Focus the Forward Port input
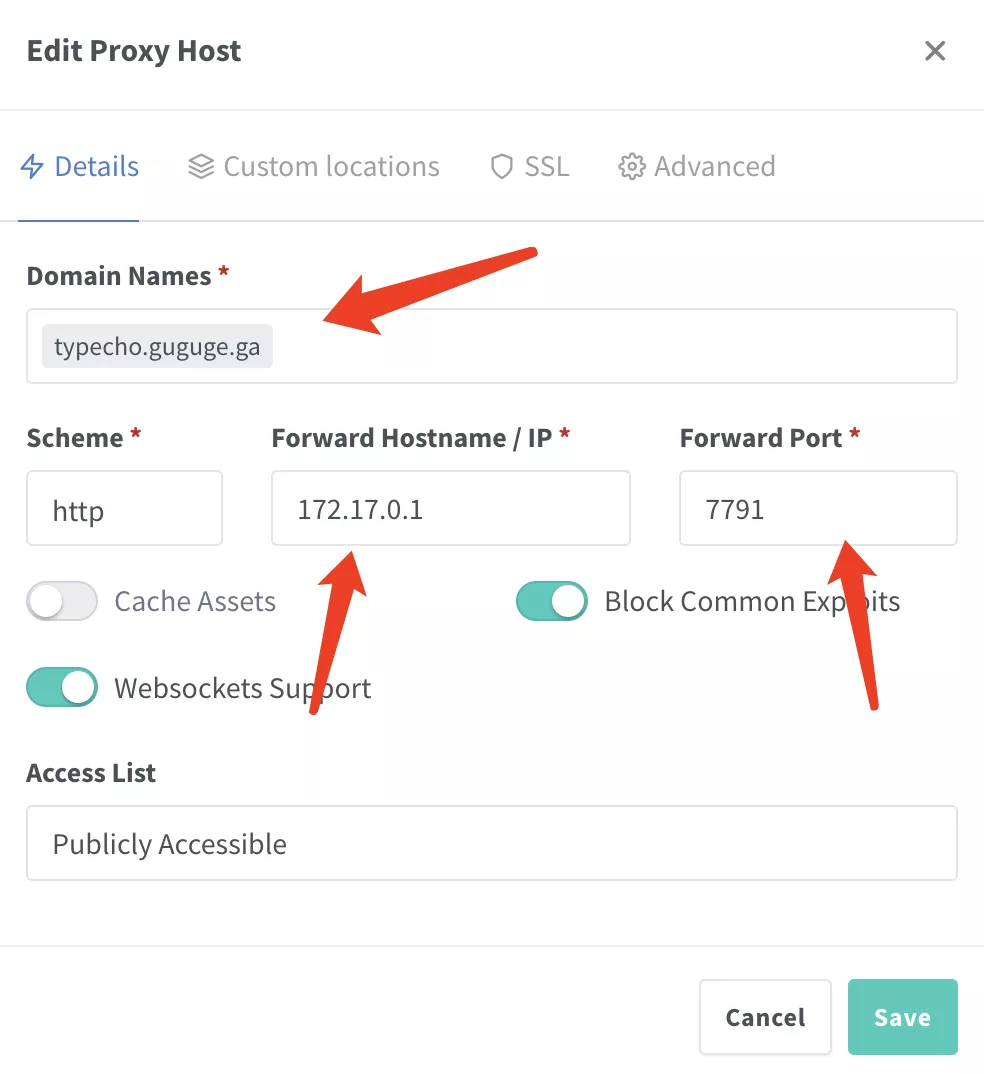Viewport: 984px width, 1074px height. [x=817, y=509]
